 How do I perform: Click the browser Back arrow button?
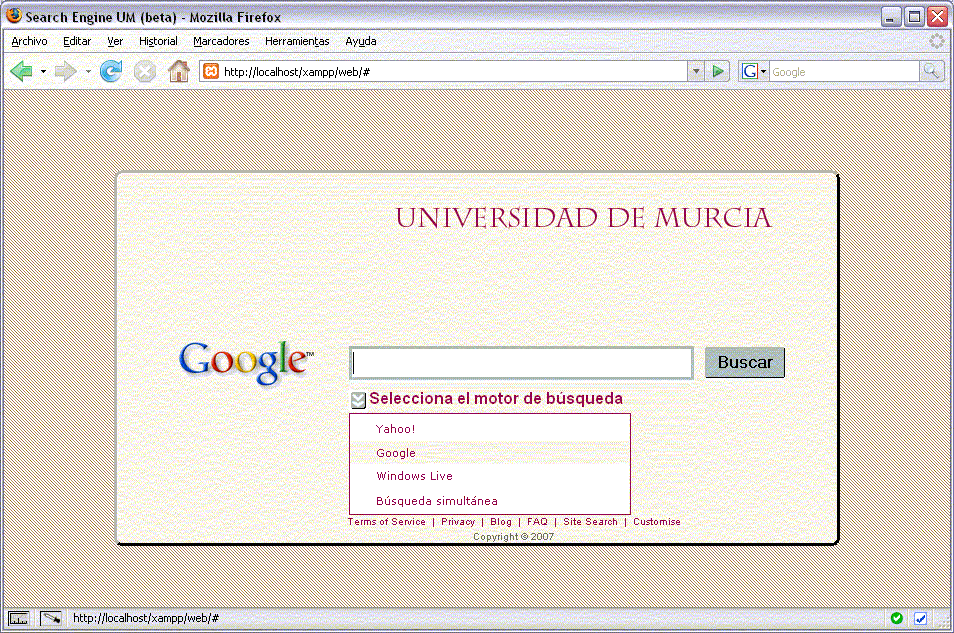coord(22,71)
